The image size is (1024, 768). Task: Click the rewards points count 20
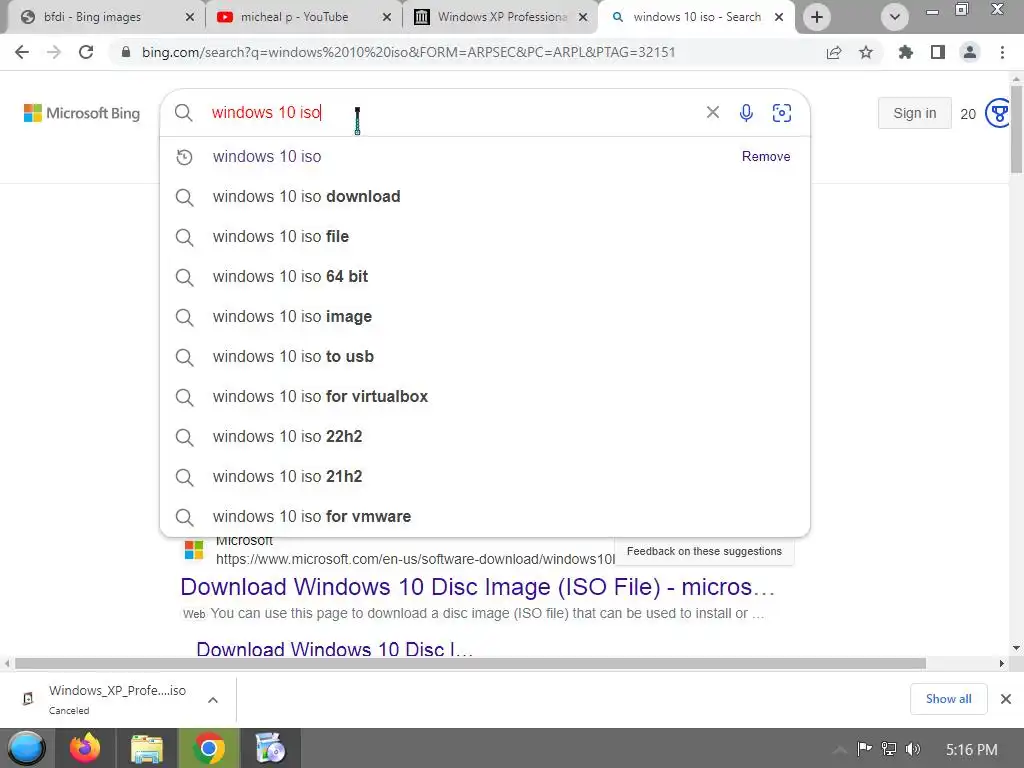click(x=968, y=114)
